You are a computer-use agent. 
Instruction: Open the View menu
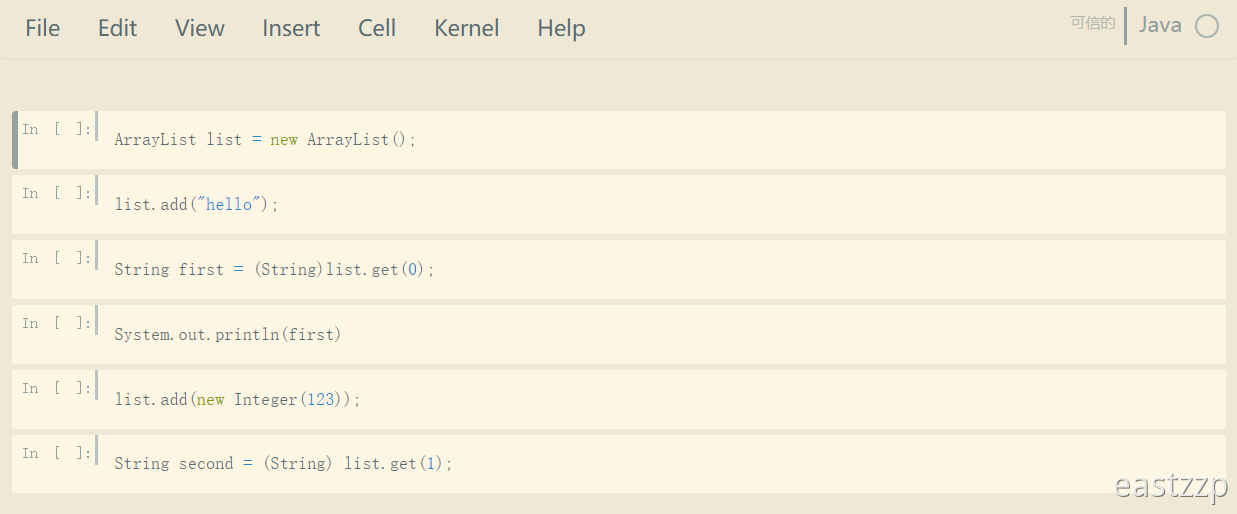[x=200, y=28]
